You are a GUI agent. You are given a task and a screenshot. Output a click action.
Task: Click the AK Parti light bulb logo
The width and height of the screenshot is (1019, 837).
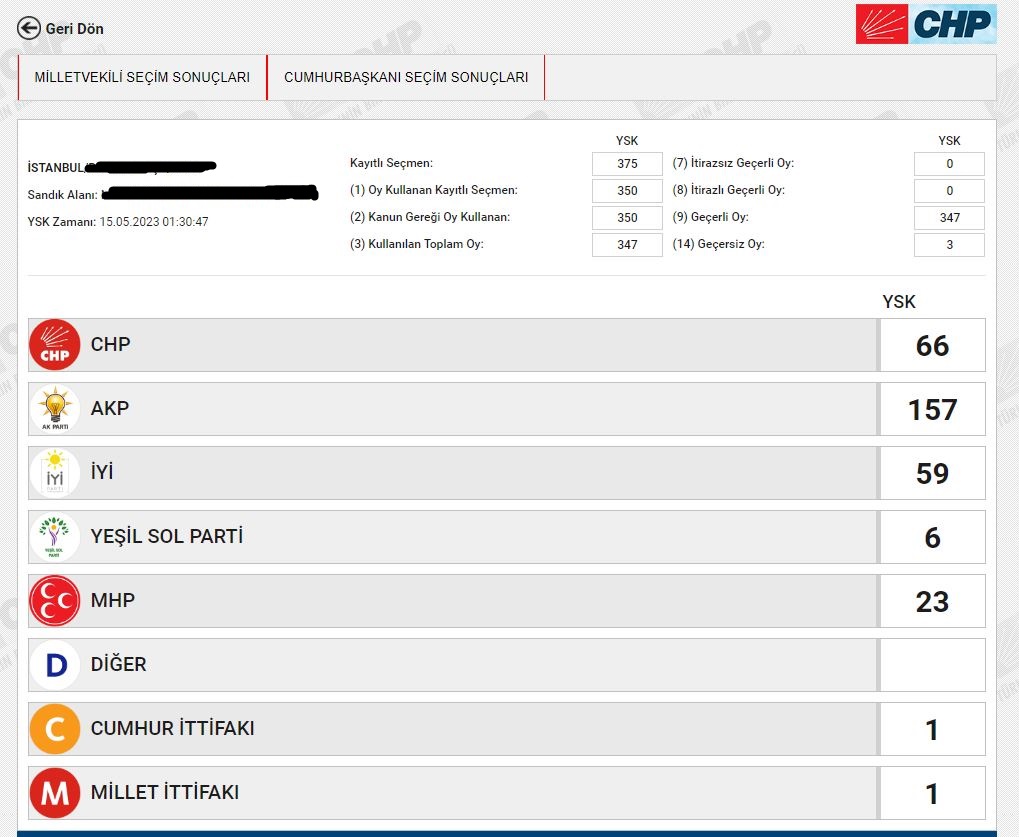pyautogui.click(x=55, y=409)
